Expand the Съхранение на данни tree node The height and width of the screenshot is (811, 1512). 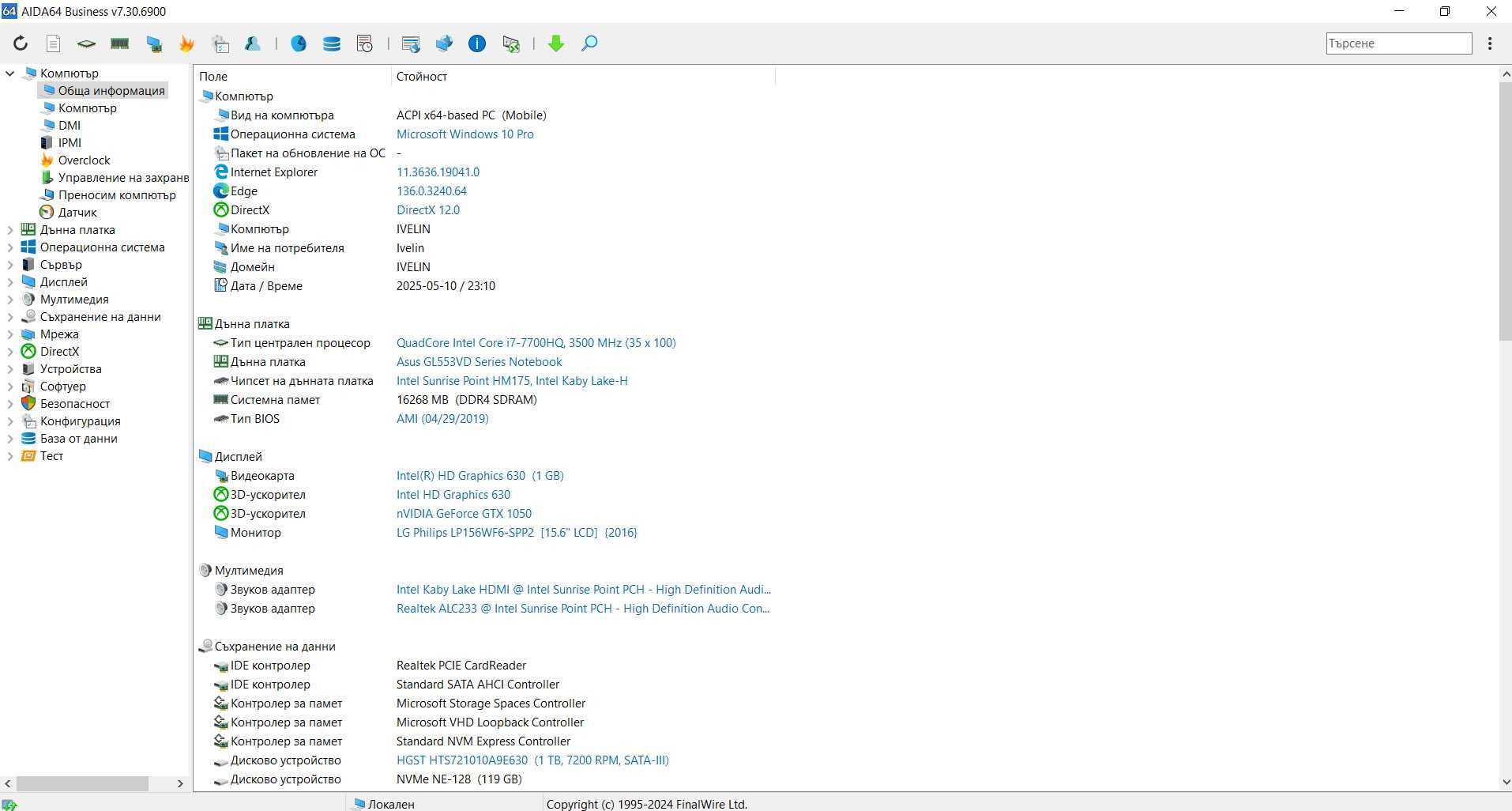point(10,317)
